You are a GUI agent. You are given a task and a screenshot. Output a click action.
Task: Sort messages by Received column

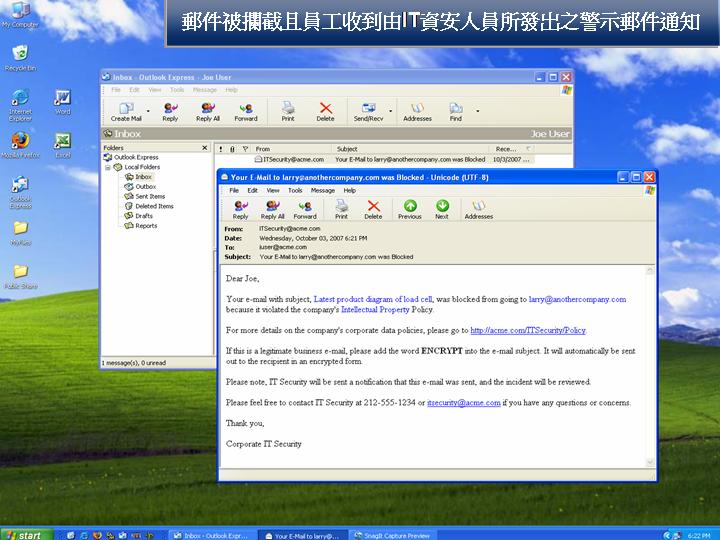pyautogui.click(x=511, y=149)
